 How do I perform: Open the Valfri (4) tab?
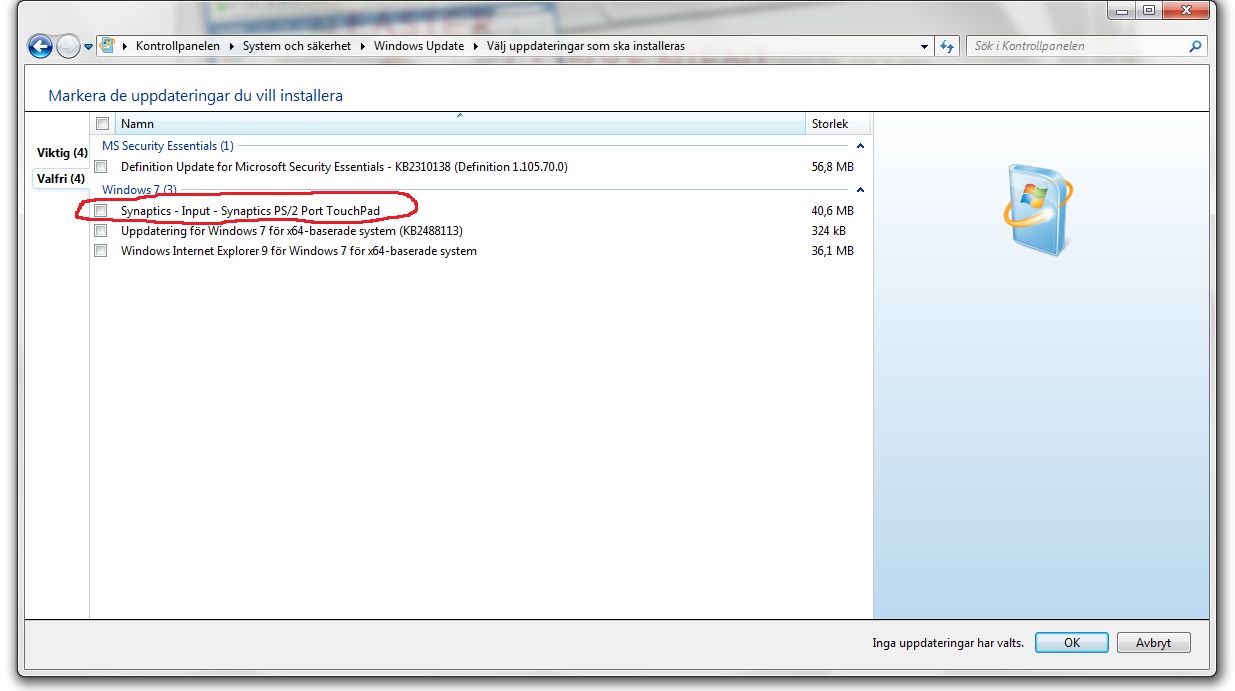tap(61, 178)
